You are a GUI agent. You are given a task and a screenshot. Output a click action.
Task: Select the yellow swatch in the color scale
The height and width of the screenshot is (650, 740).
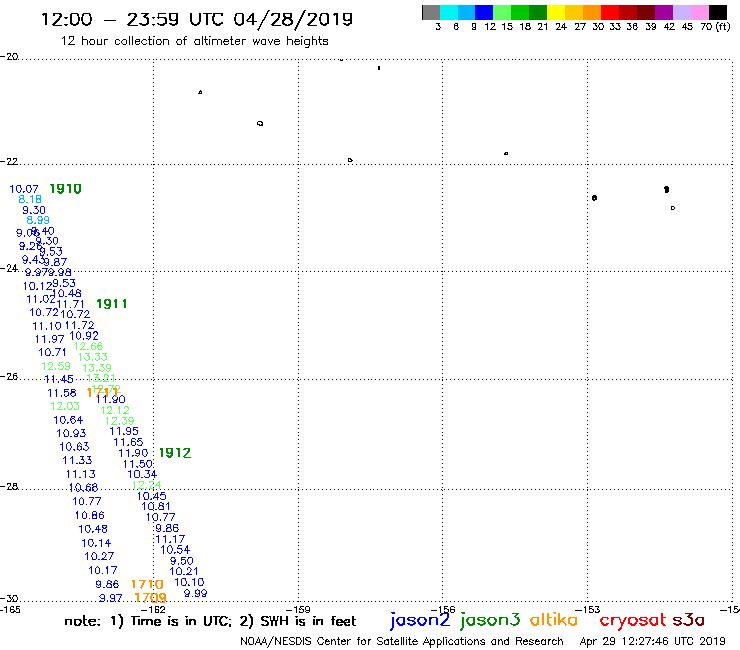(x=556, y=13)
